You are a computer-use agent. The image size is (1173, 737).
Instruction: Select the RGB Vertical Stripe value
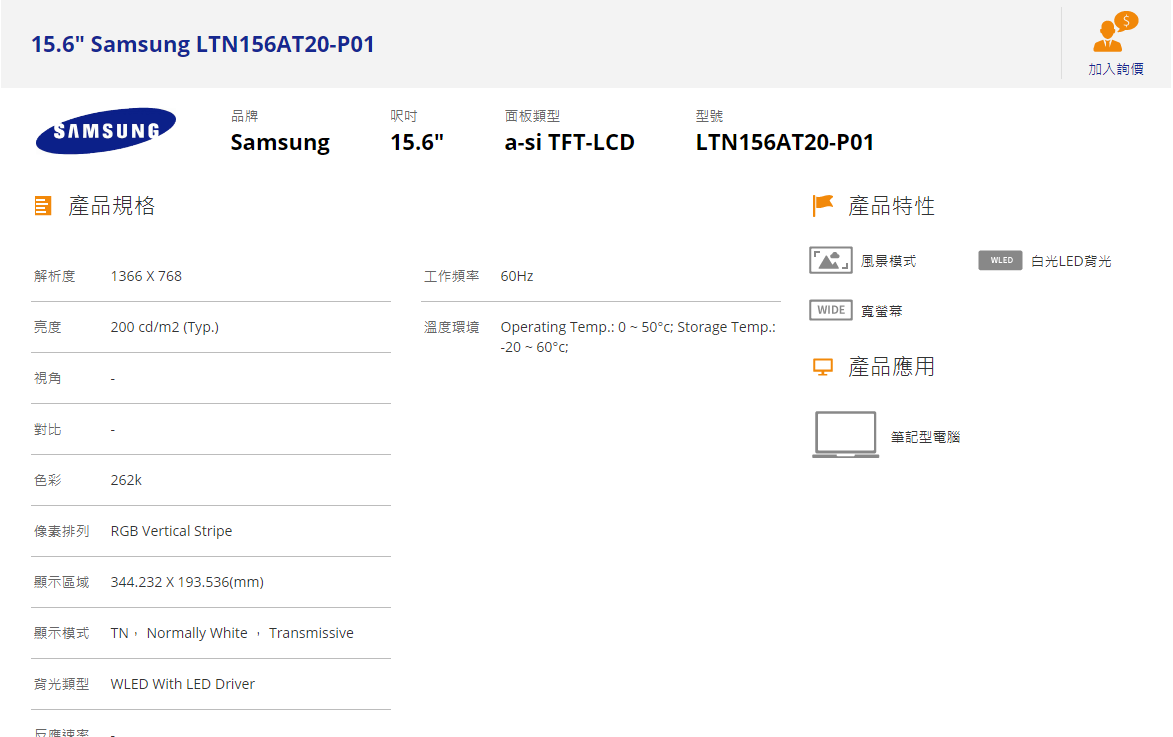click(171, 531)
